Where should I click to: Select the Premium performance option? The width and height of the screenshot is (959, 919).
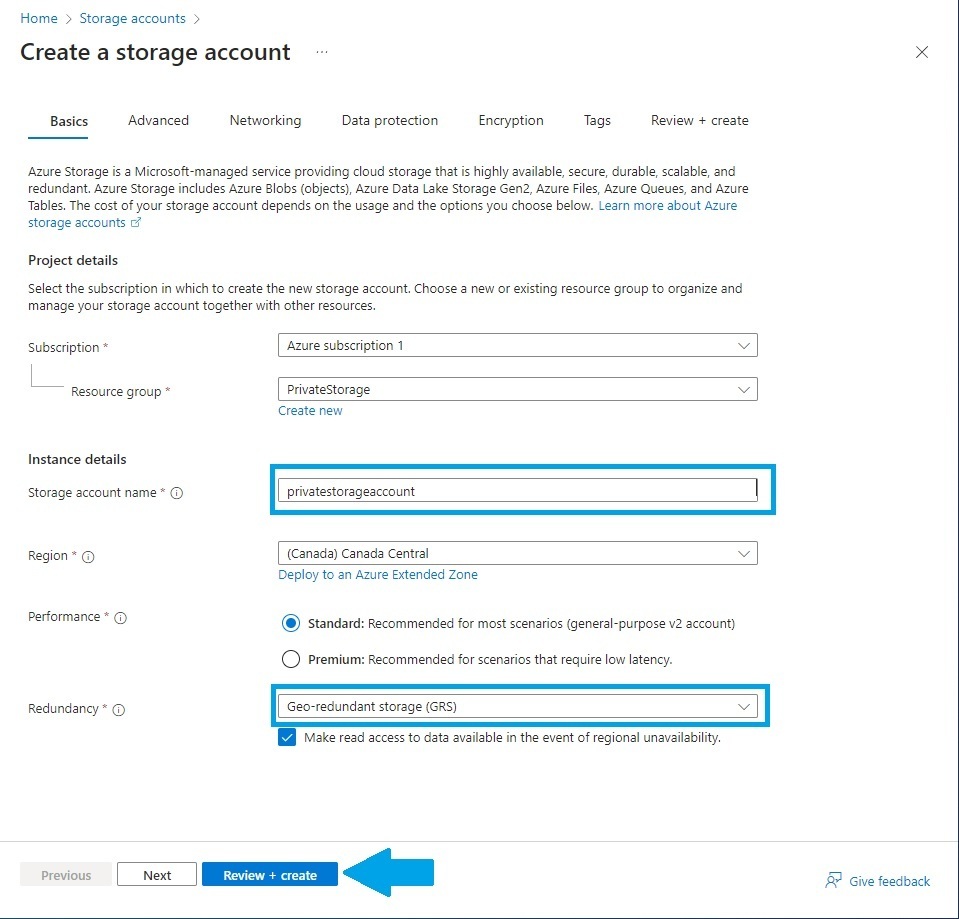(290, 658)
